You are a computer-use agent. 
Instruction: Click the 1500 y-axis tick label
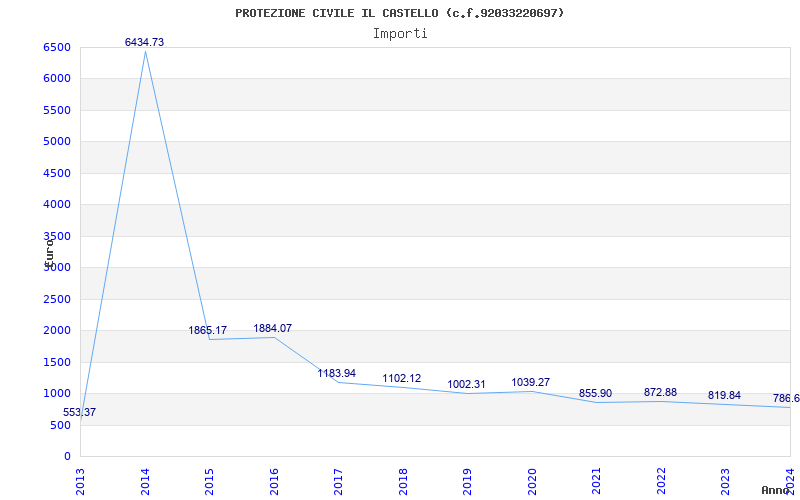(x=57, y=362)
